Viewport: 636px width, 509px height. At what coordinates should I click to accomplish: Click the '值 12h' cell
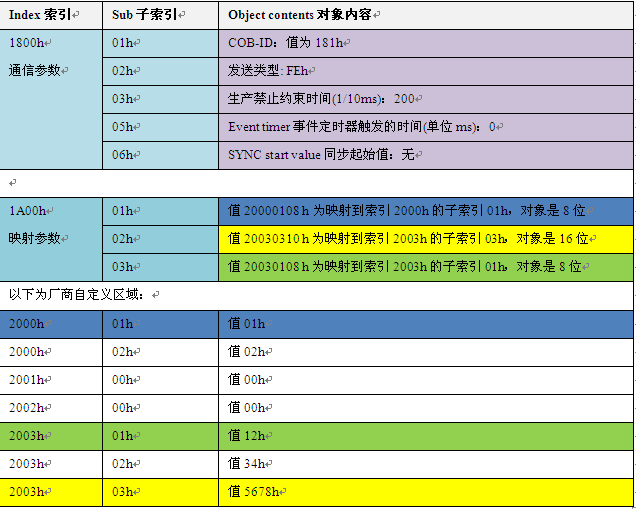[x=426, y=436]
